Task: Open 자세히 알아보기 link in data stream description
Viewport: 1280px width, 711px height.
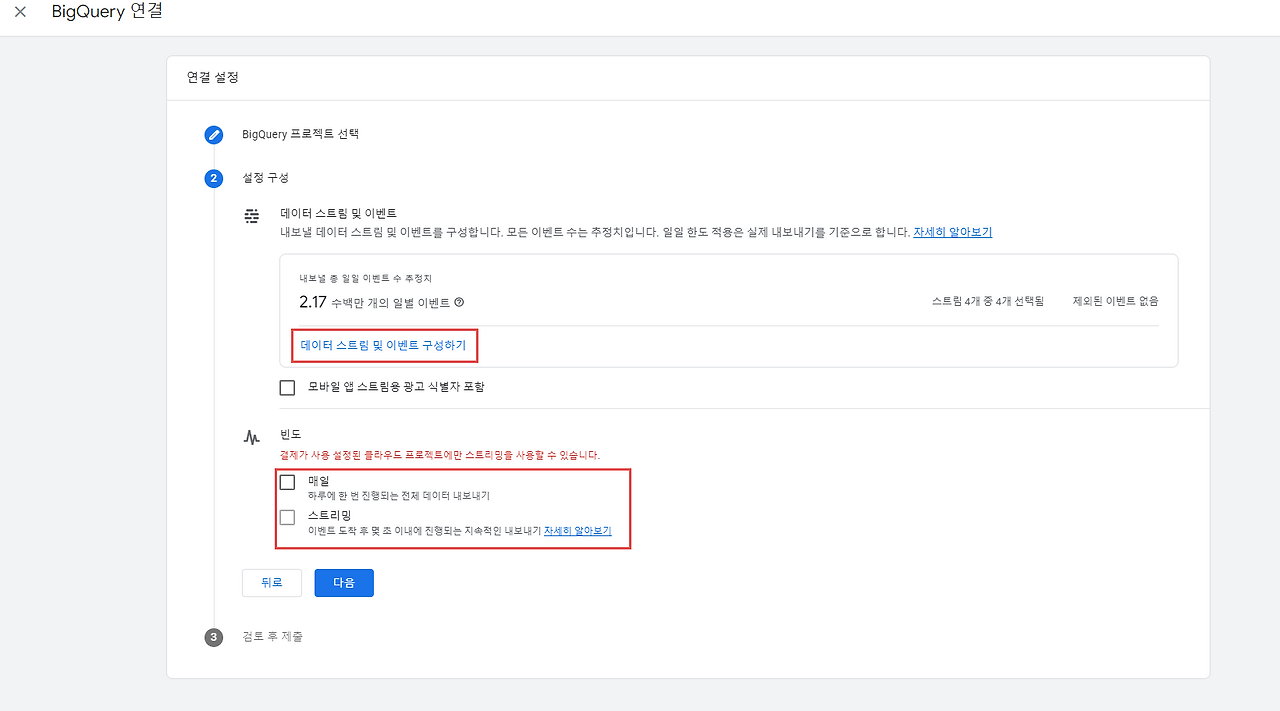Action: (x=952, y=232)
